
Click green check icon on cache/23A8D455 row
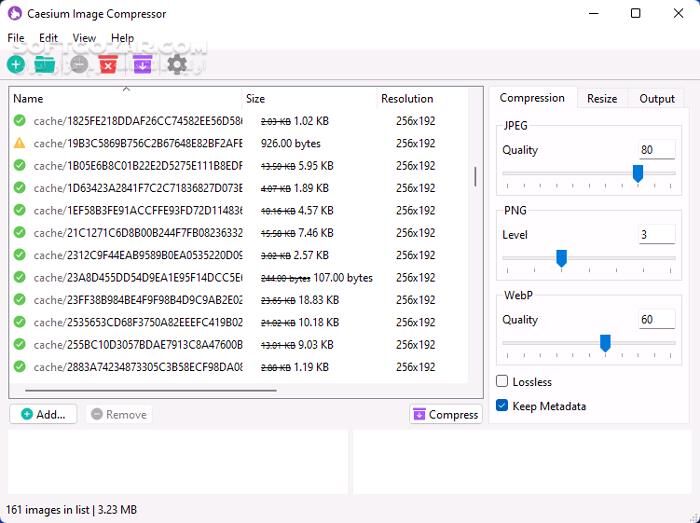point(19,277)
